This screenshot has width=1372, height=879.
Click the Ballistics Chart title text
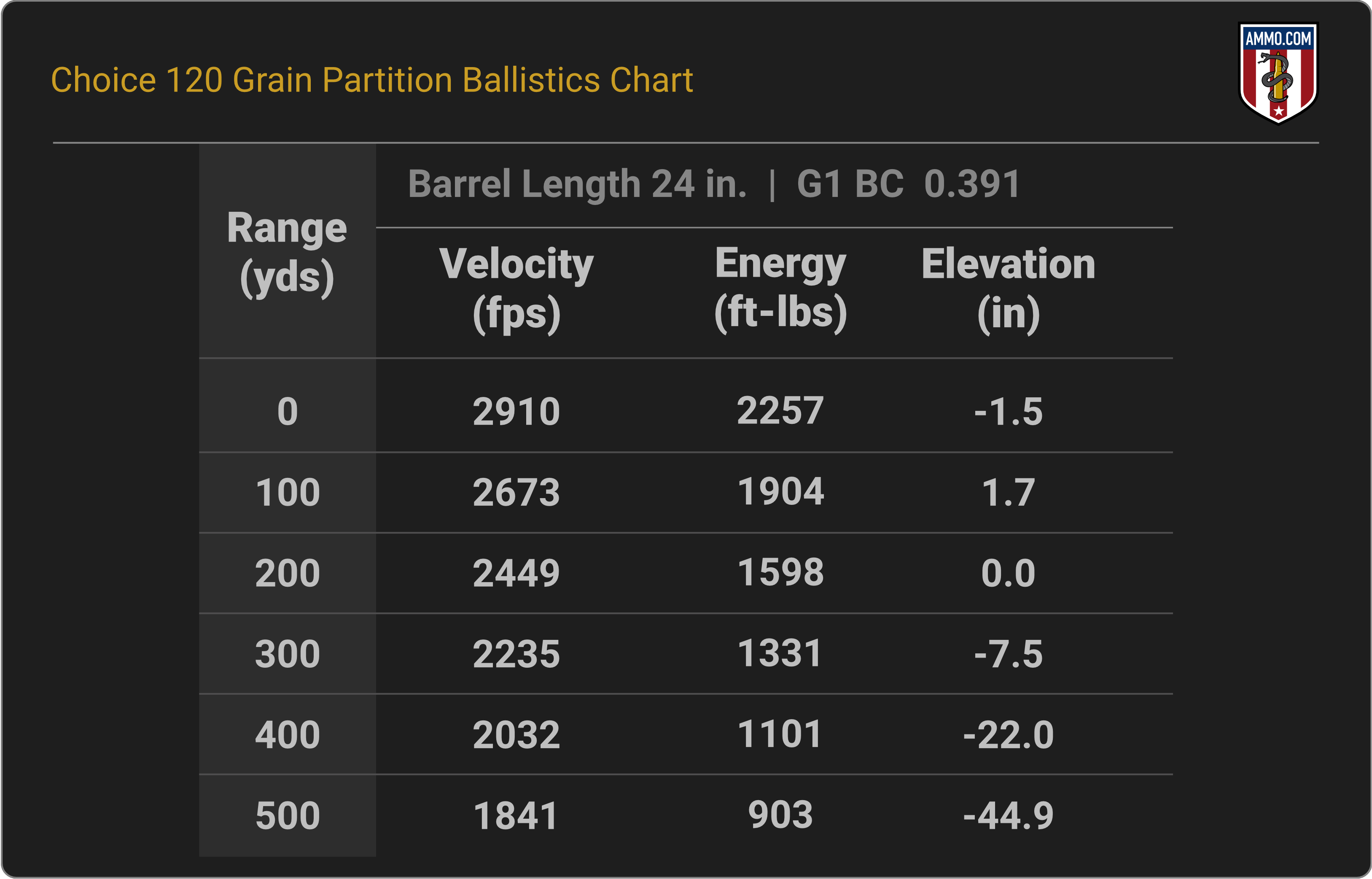[x=372, y=79]
